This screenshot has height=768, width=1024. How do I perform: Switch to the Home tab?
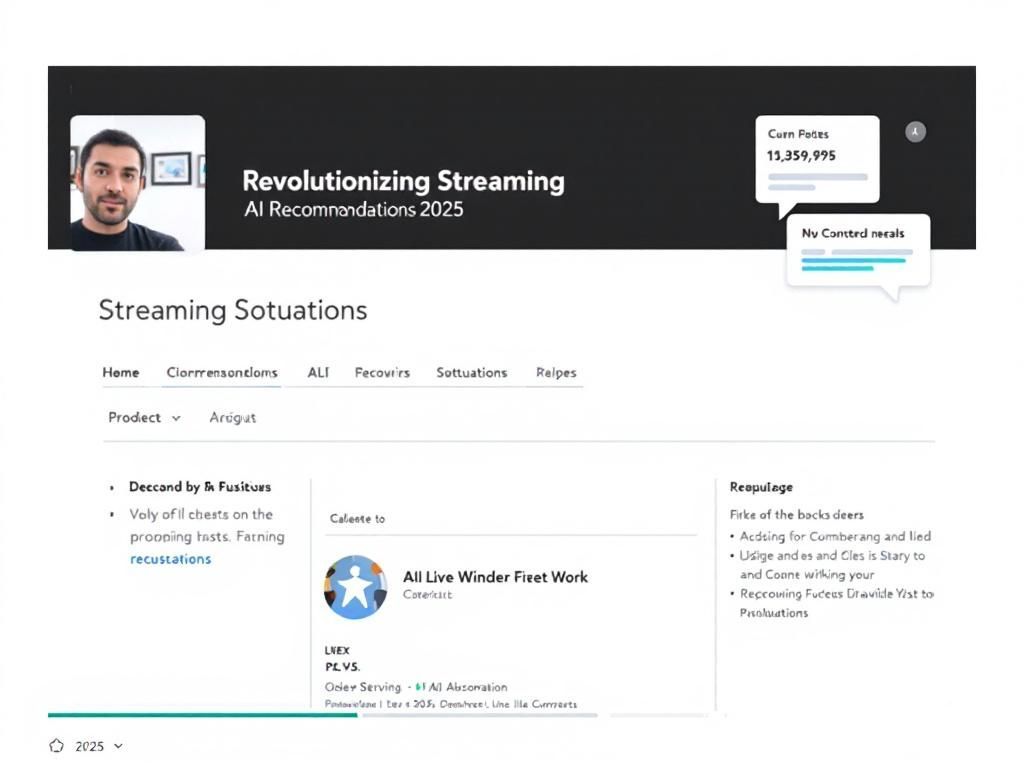click(x=121, y=372)
